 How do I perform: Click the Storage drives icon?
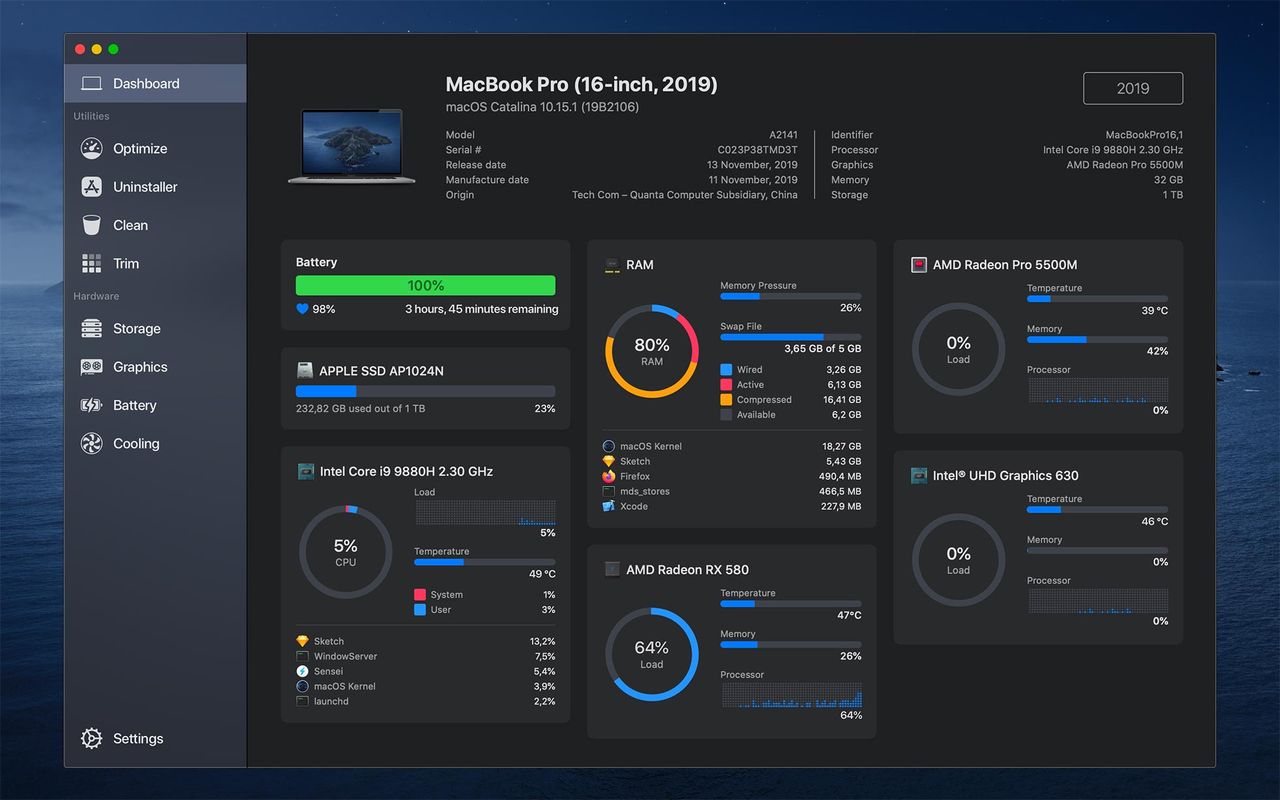click(92, 328)
